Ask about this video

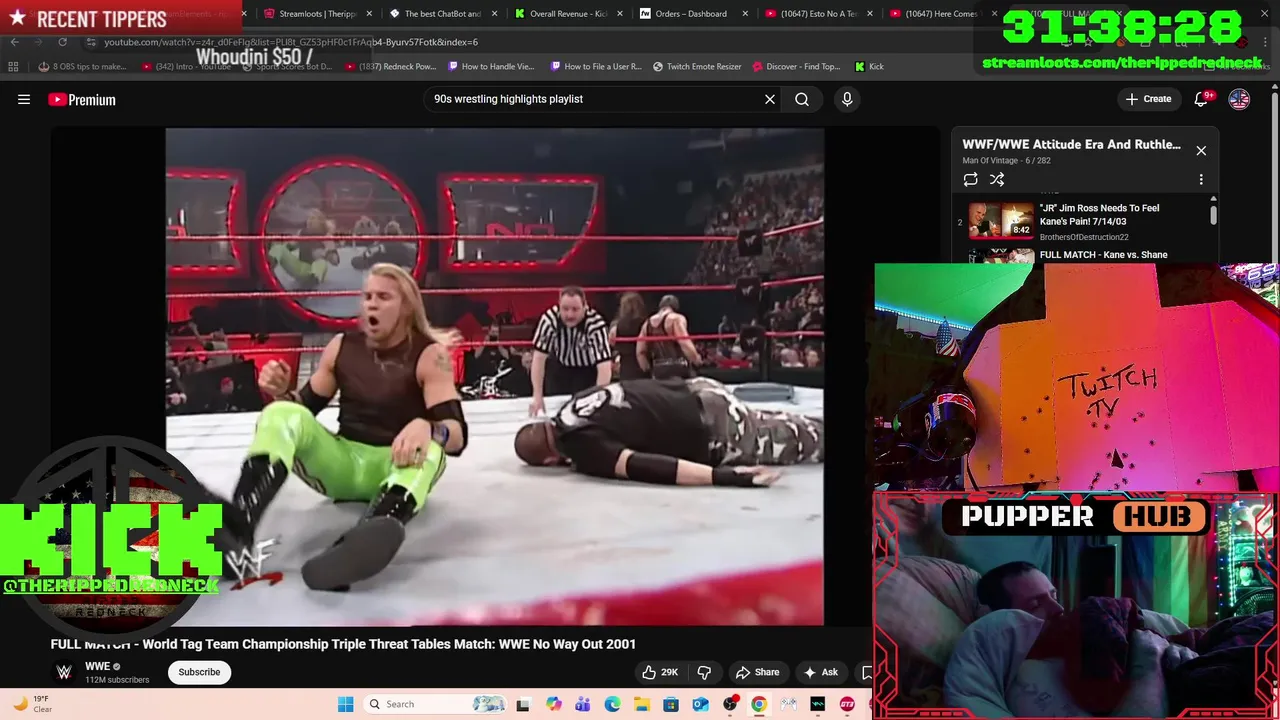coord(820,672)
